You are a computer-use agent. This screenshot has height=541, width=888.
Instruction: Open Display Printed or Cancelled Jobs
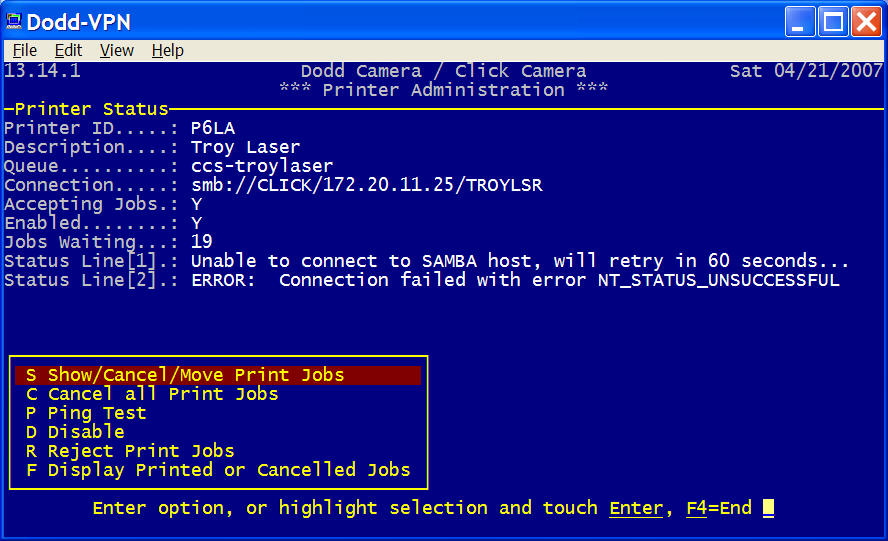point(228,470)
